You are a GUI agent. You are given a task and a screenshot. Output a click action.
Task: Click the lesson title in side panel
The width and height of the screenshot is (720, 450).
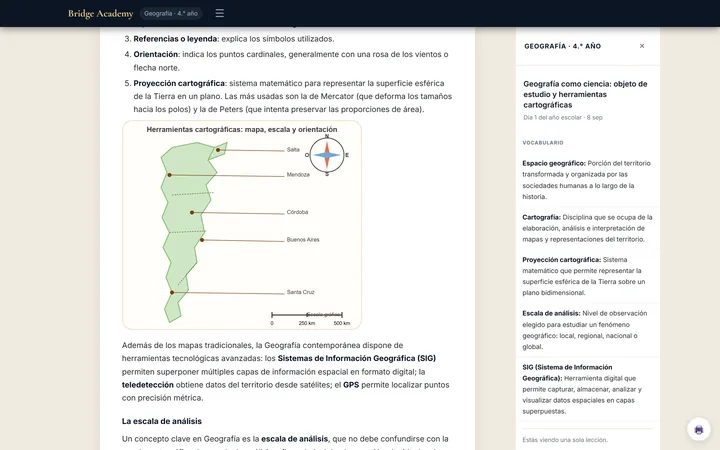(585, 94)
